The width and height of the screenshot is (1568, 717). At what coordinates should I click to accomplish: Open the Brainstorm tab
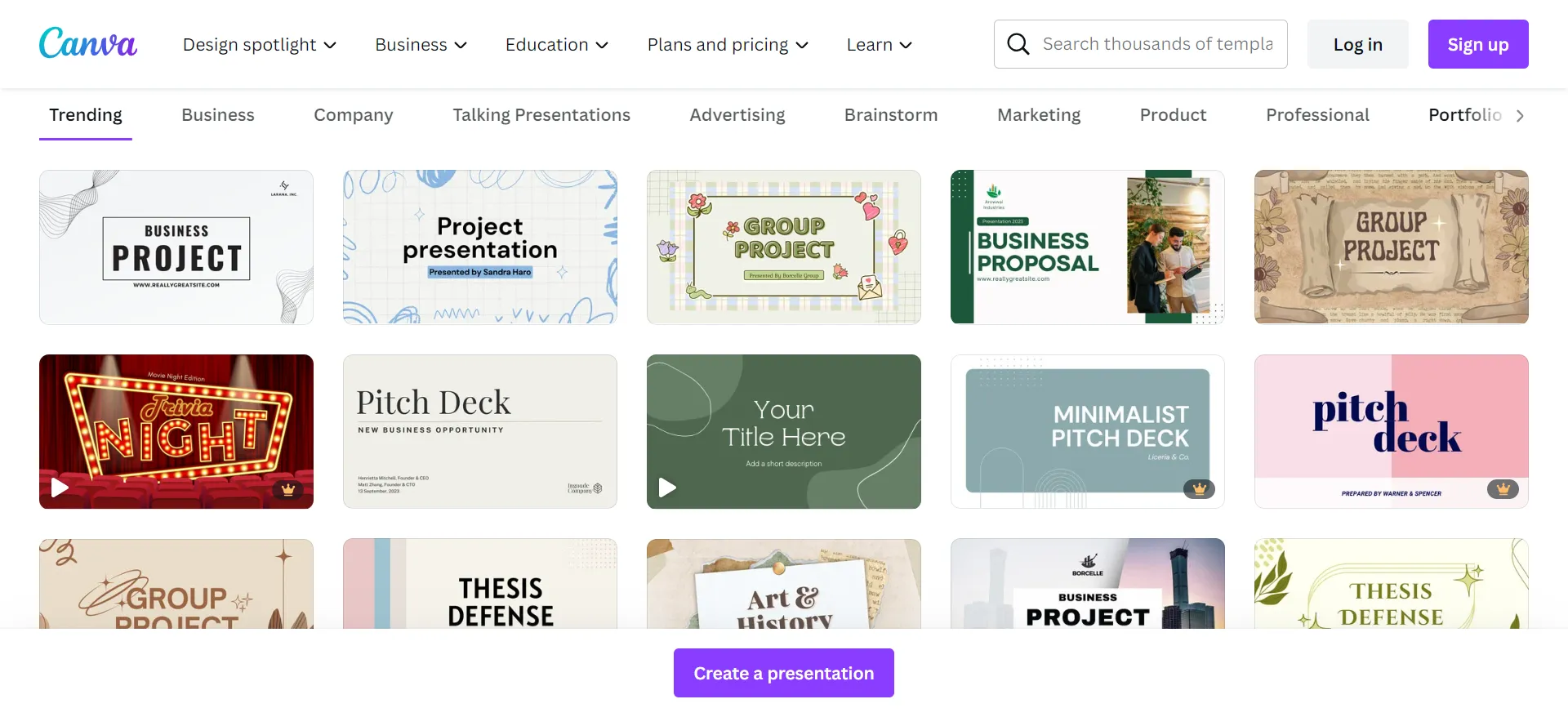tap(891, 115)
